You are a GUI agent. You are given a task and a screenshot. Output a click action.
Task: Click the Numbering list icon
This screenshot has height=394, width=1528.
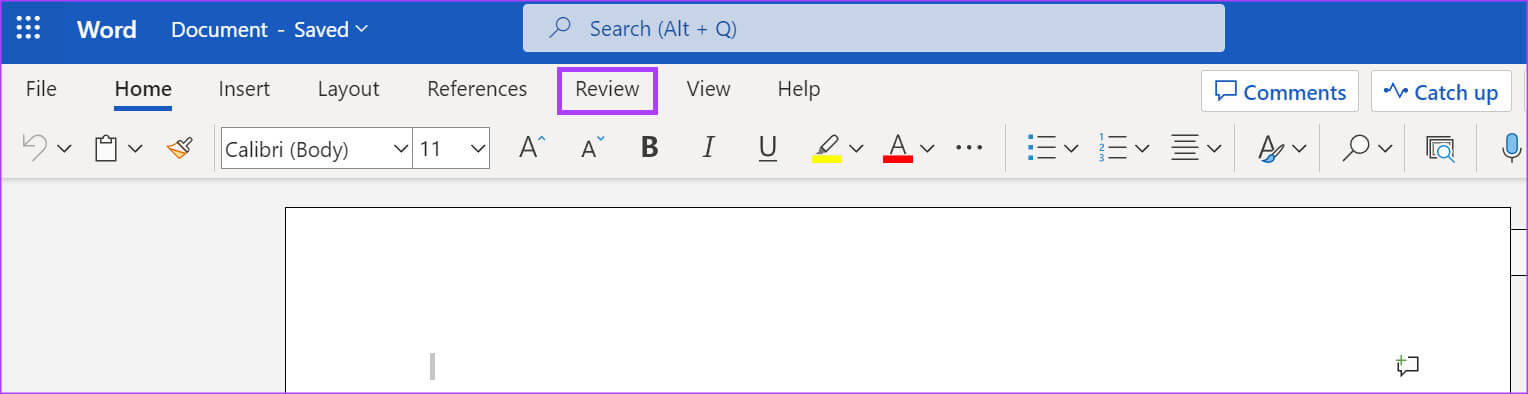click(x=1113, y=148)
